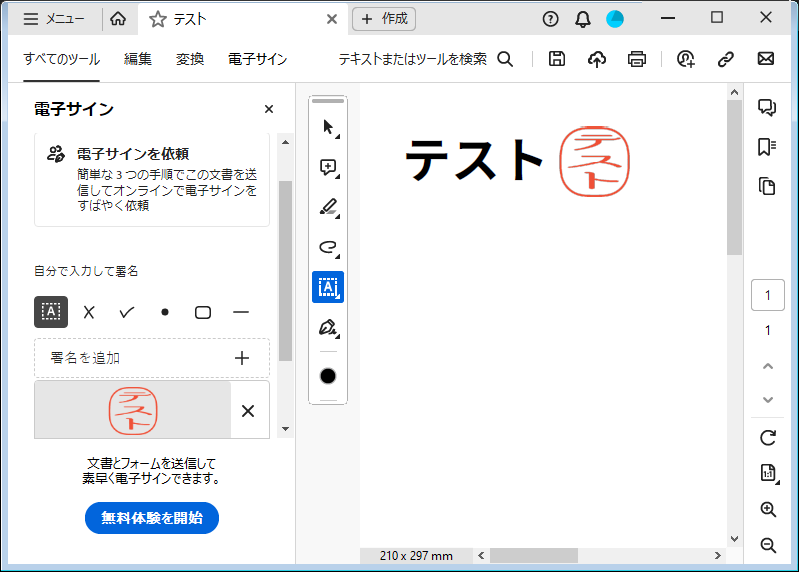Expand 署名を追加 with plus sign
This screenshot has height=572, width=799.
coord(241,358)
